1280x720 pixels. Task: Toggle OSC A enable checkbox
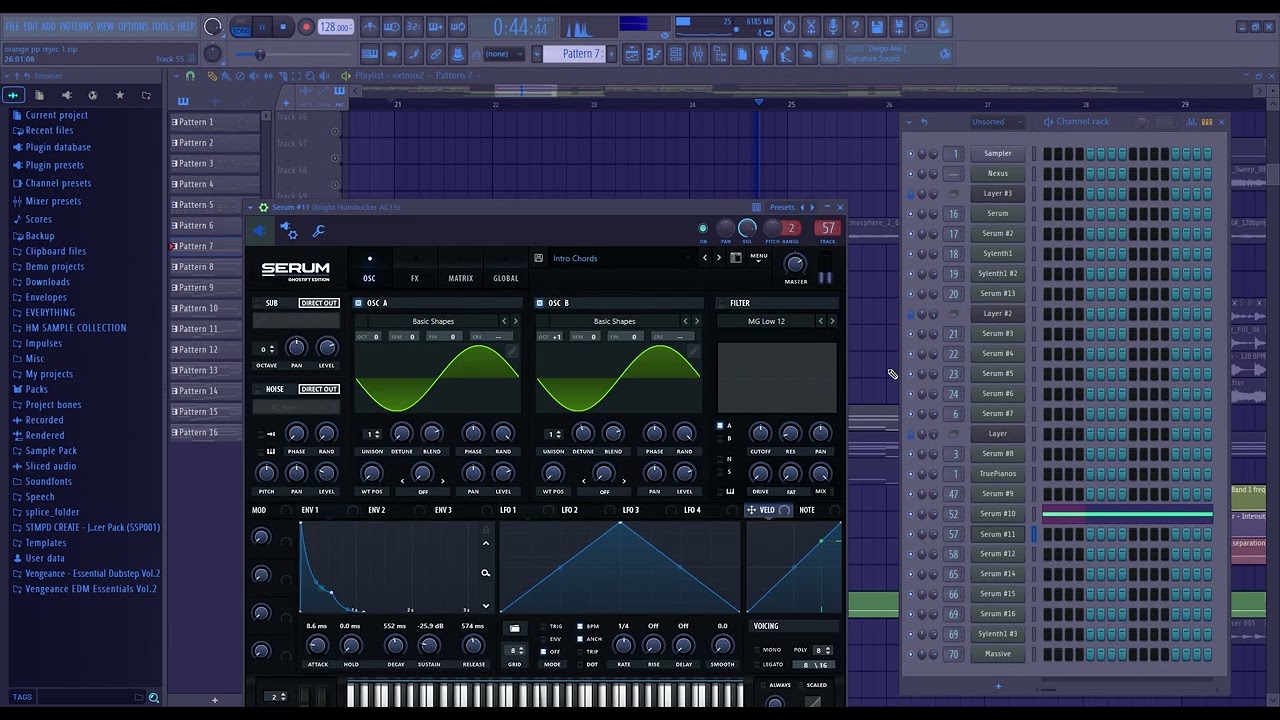(x=358, y=303)
